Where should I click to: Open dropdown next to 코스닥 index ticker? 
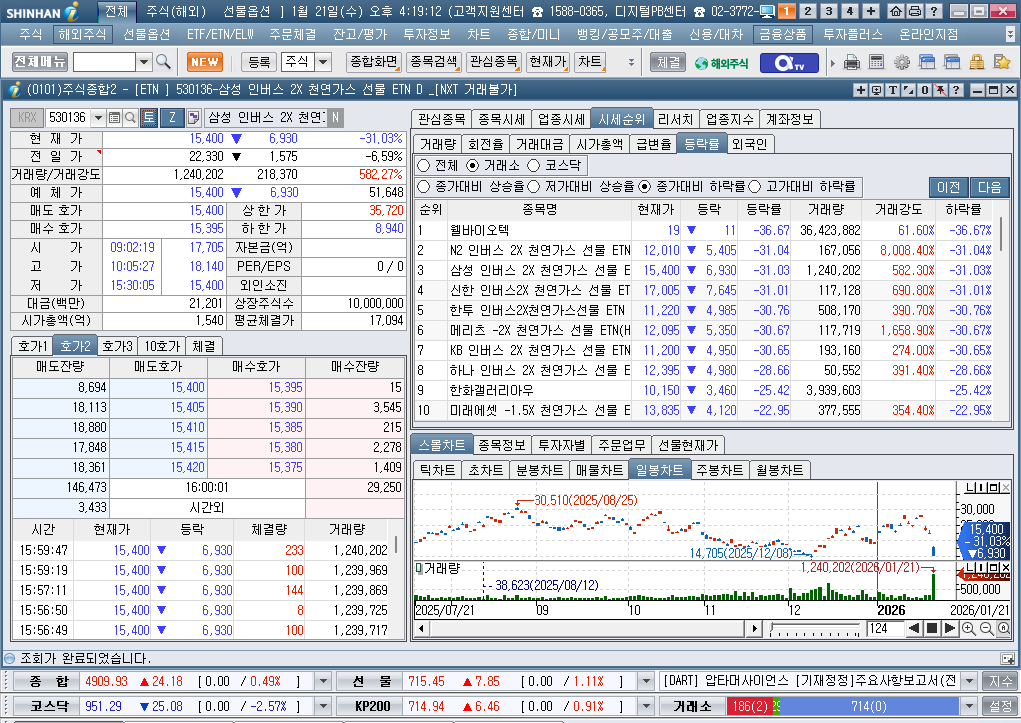pos(323,707)
